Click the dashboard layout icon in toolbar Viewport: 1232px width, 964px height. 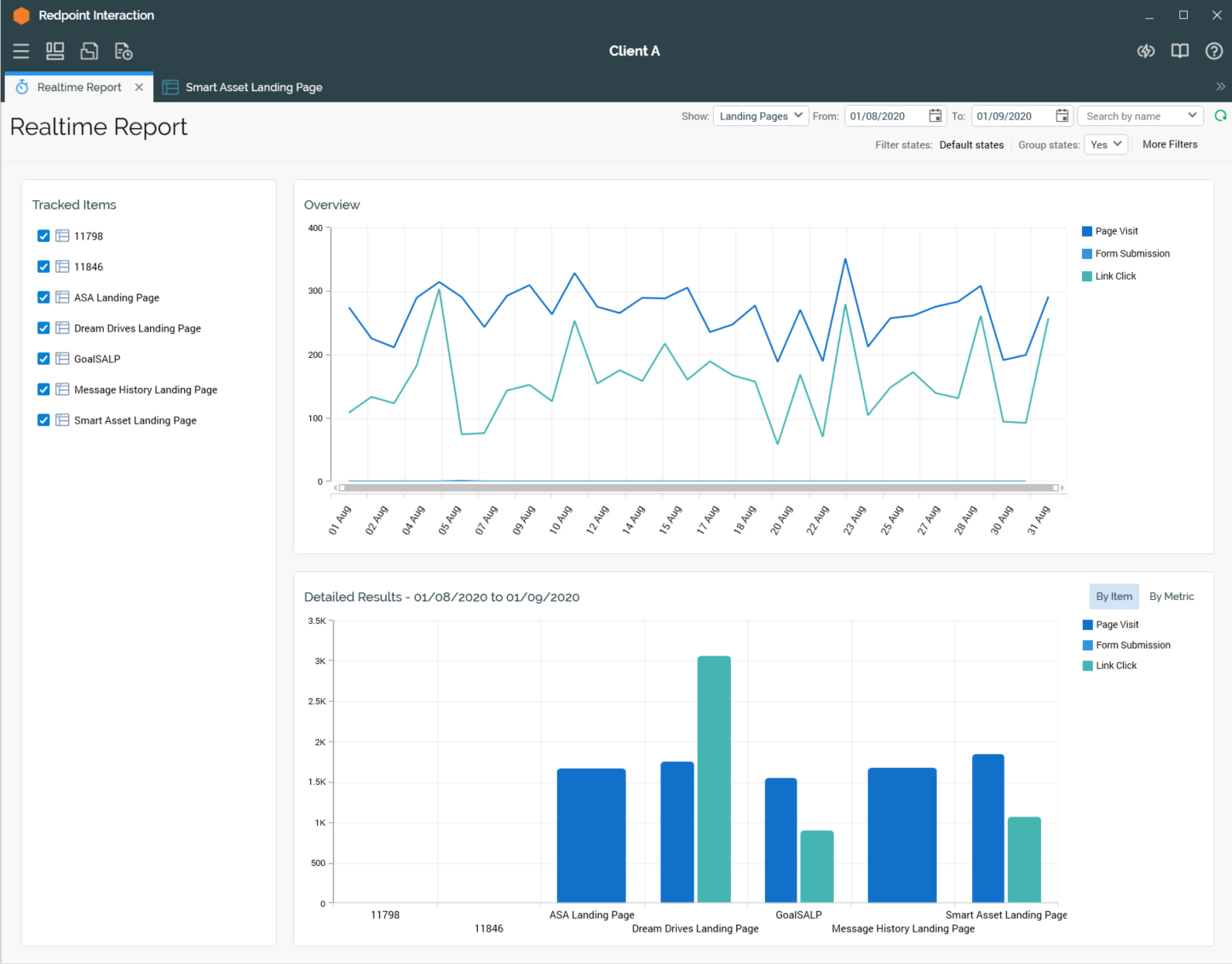[x=55, y=51]
